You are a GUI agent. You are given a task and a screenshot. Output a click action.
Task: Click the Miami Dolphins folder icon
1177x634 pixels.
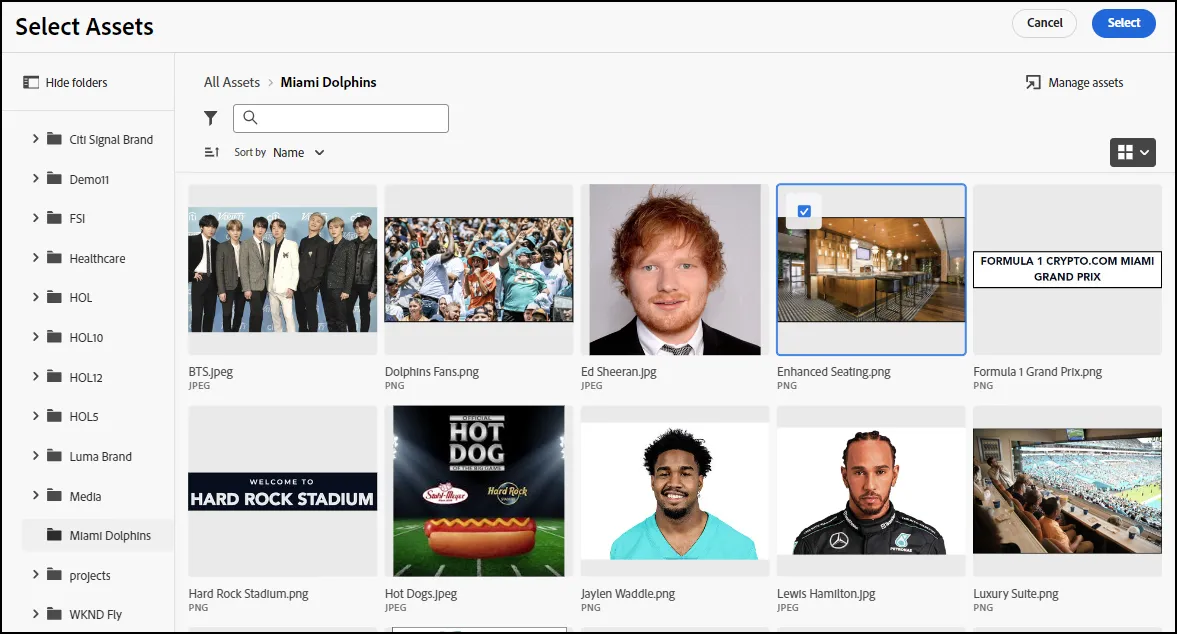click(x=54, y=535)
